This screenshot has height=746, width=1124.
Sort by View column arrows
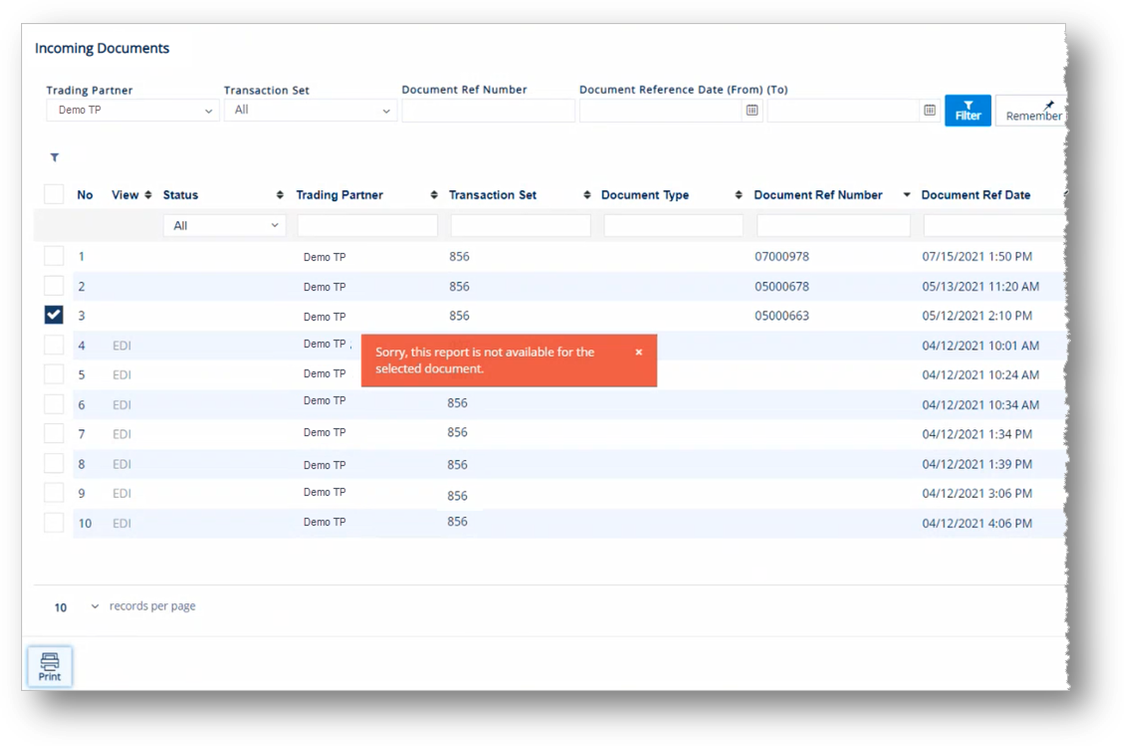[x=148, y=195]
